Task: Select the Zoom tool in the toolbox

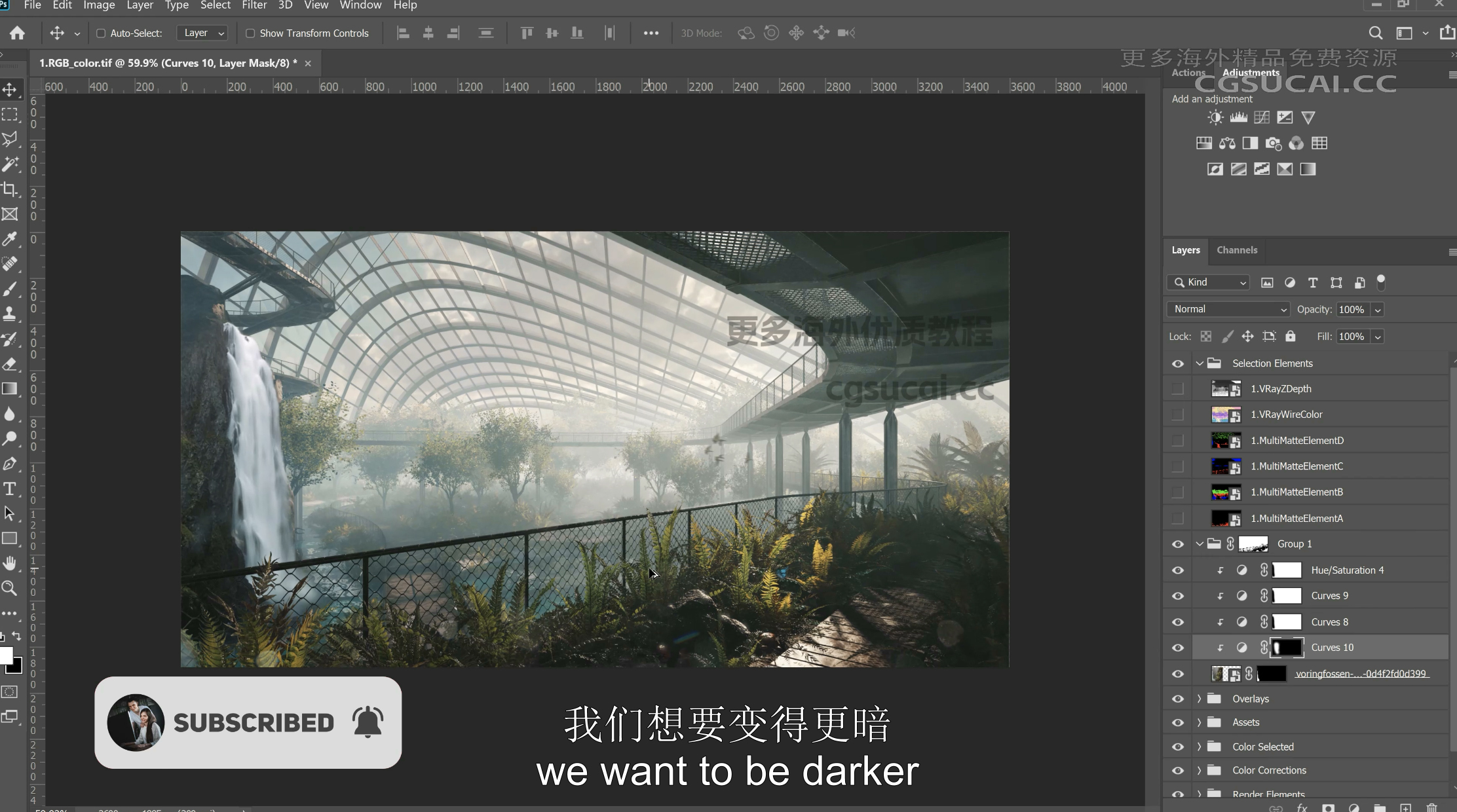Action: click(10, 588)
